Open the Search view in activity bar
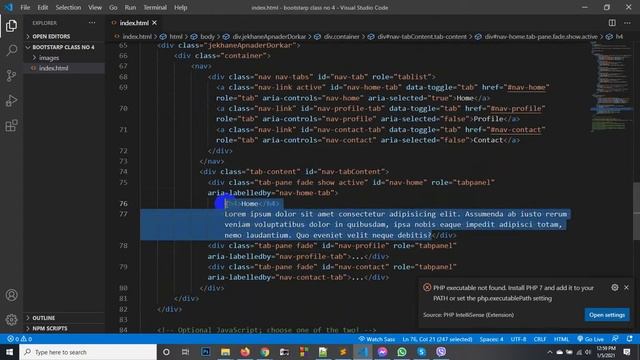640x360 pixels. point(11,51)
